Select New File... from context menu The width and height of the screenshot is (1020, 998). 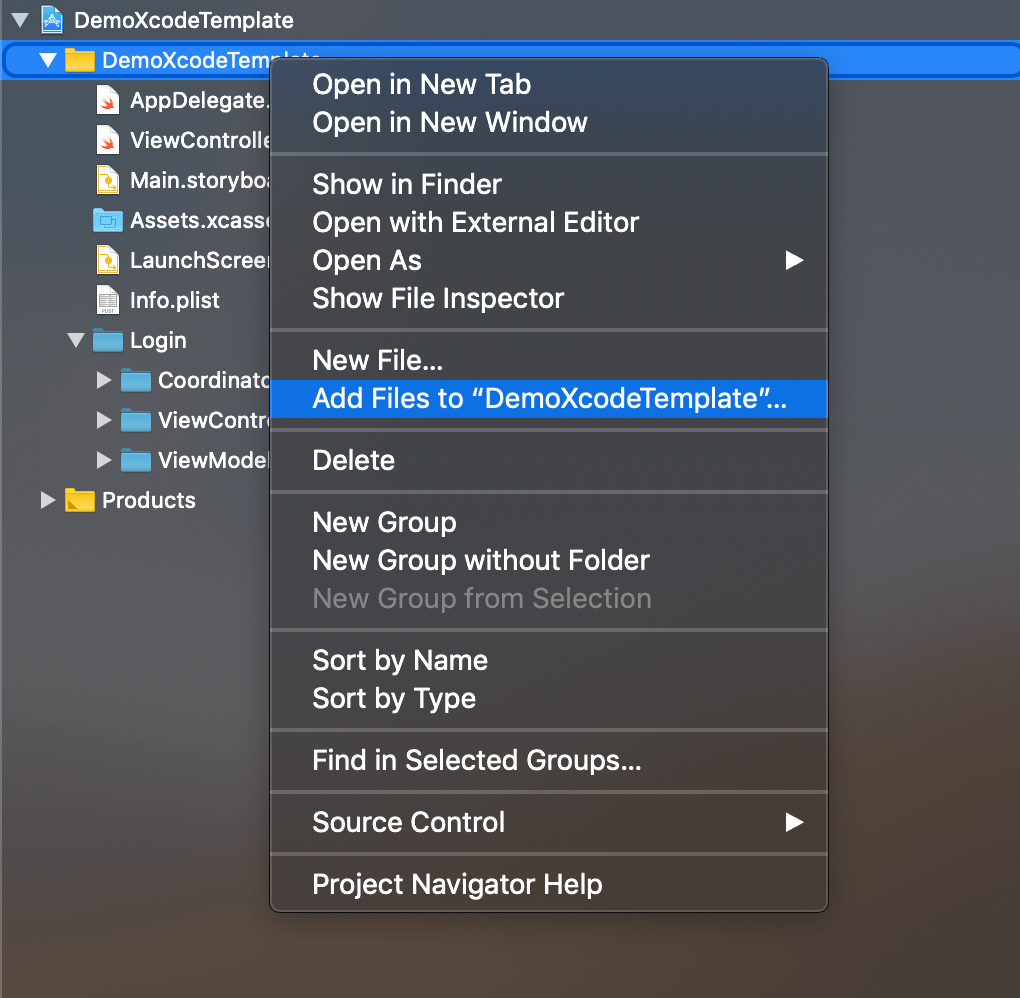pyautogui.click(x=548, y=360)
